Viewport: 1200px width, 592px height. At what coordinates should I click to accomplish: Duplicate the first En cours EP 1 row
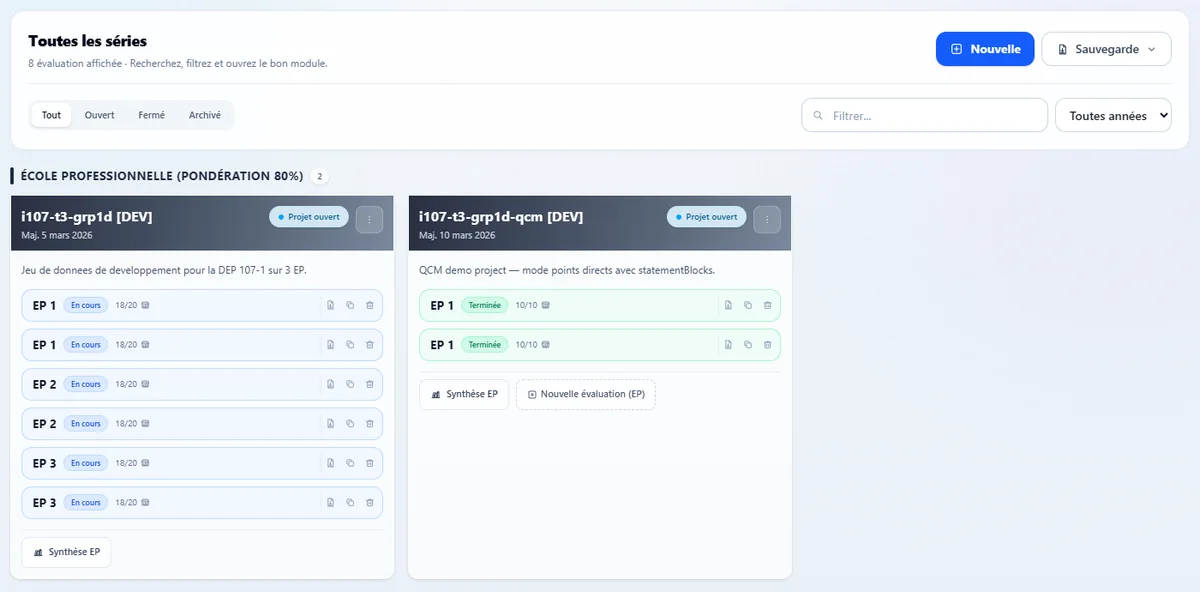tap(350, 305)
